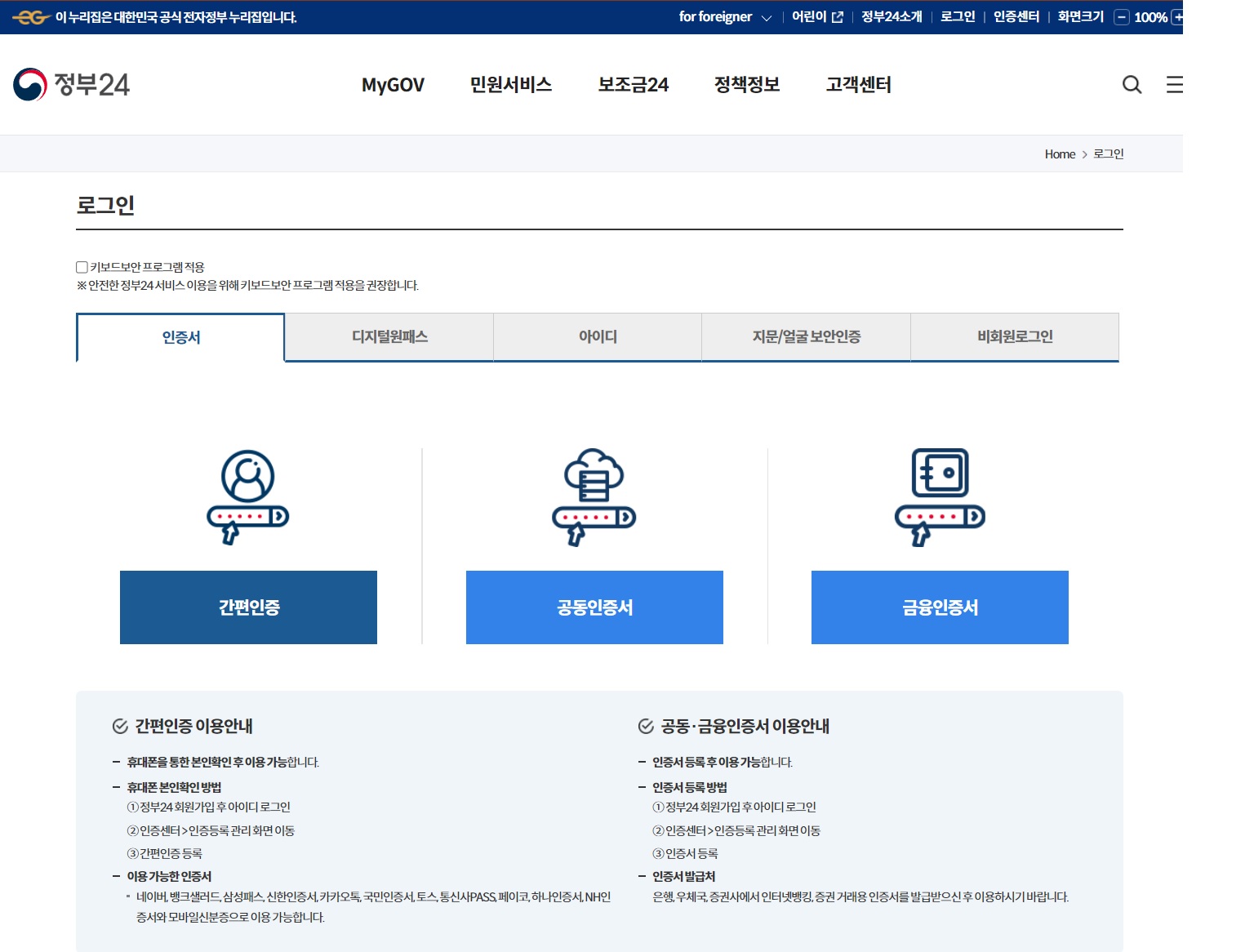Open the 고객센터 menu
Image resolution: width=1254 pixels, height=952 pixels.
point(857,84)
